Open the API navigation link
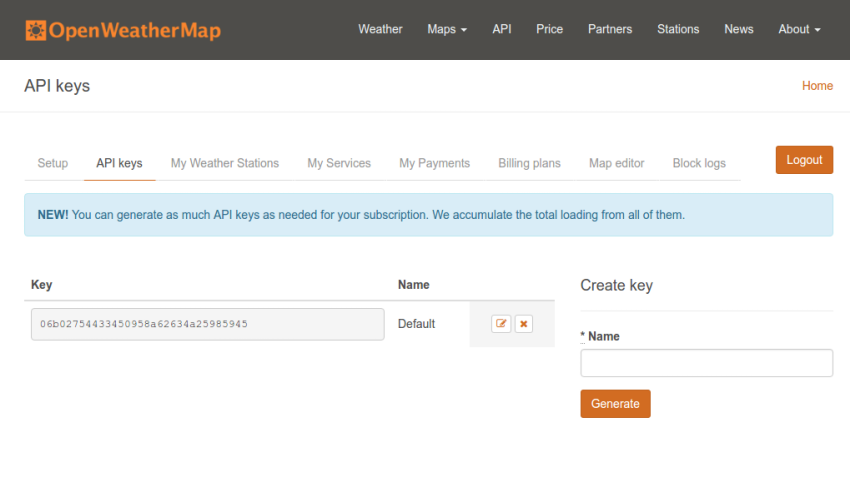850x482 pixels. [501, 29]
